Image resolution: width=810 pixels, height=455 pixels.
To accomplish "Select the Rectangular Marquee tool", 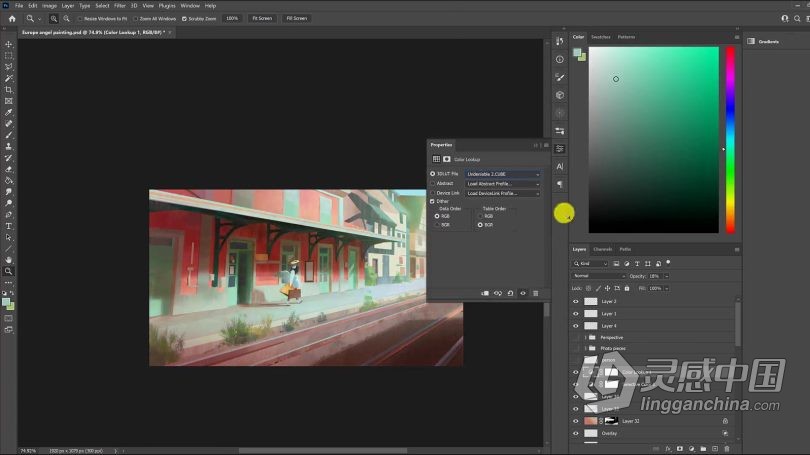I will 9,56.
